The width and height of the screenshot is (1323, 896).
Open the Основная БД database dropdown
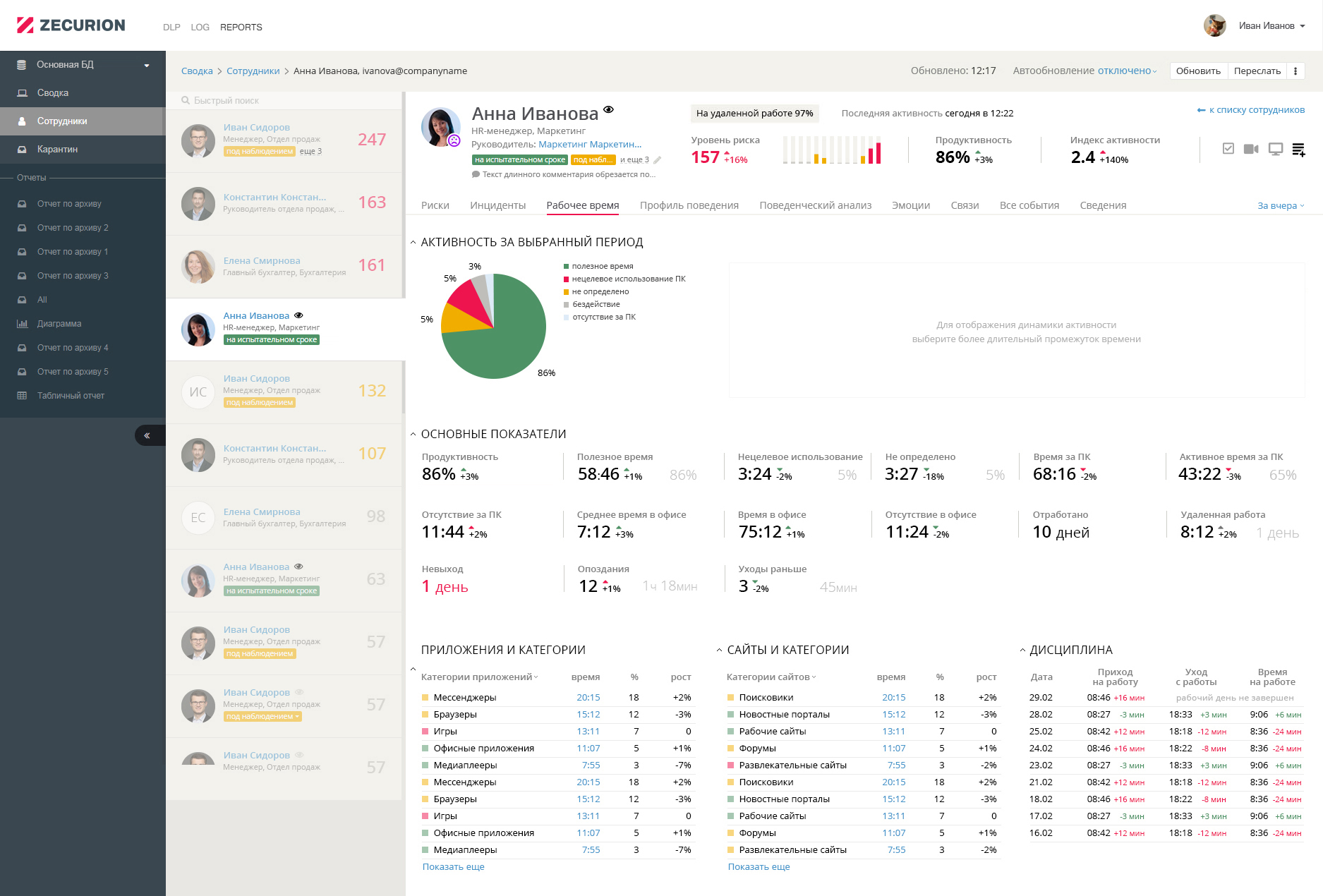pyautogui.click(x=83, y=65)
